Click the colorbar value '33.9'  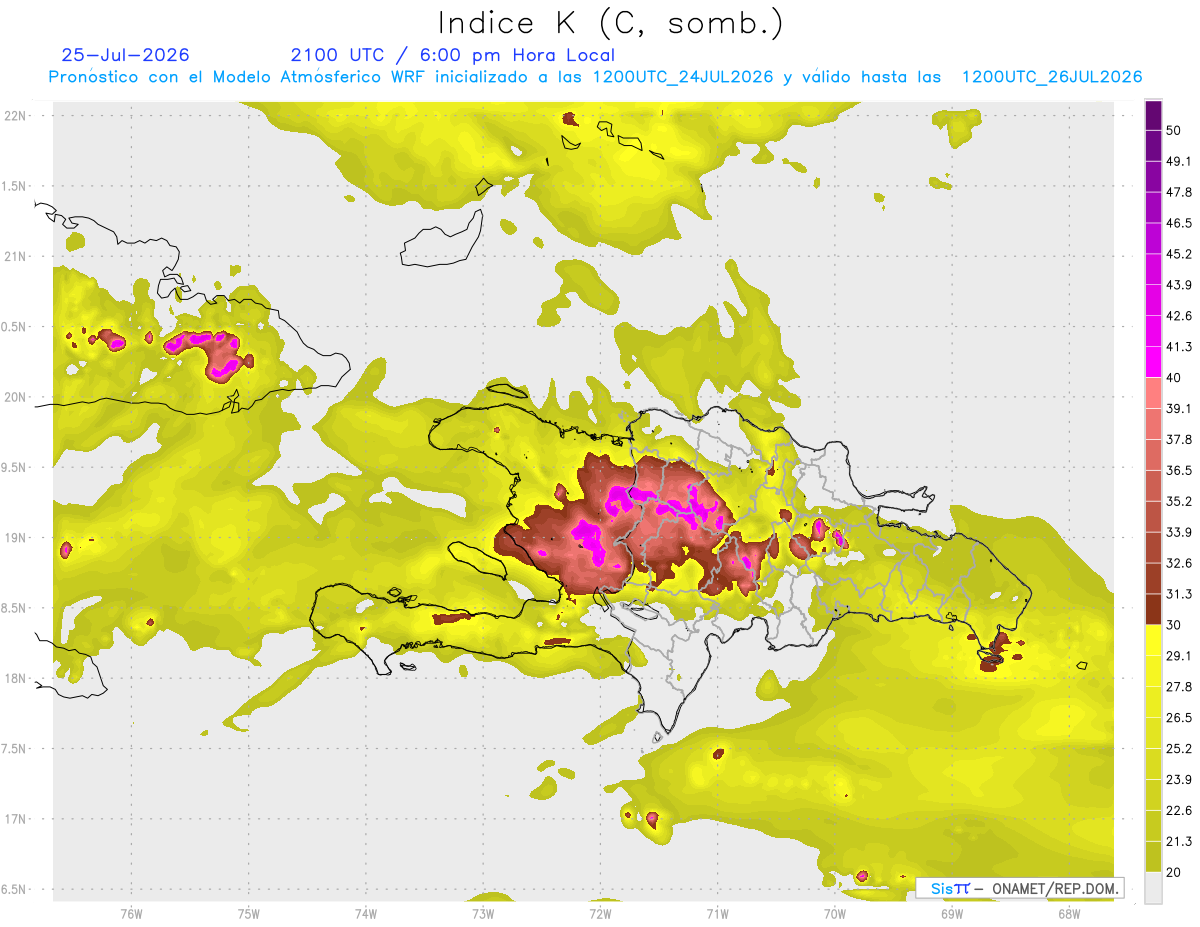tap(1179, 532)
